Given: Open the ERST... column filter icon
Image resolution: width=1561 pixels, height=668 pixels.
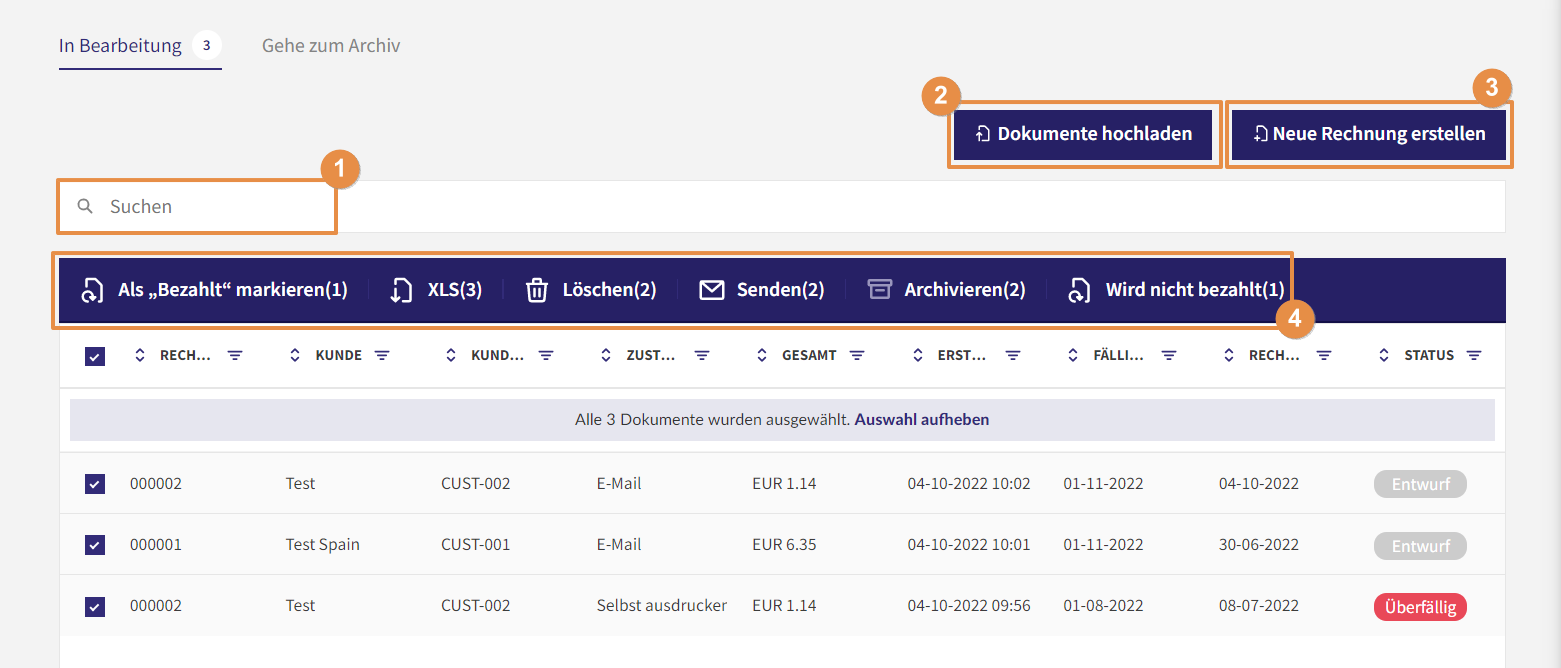Looking at the screenshot, I should [1013, 355].
